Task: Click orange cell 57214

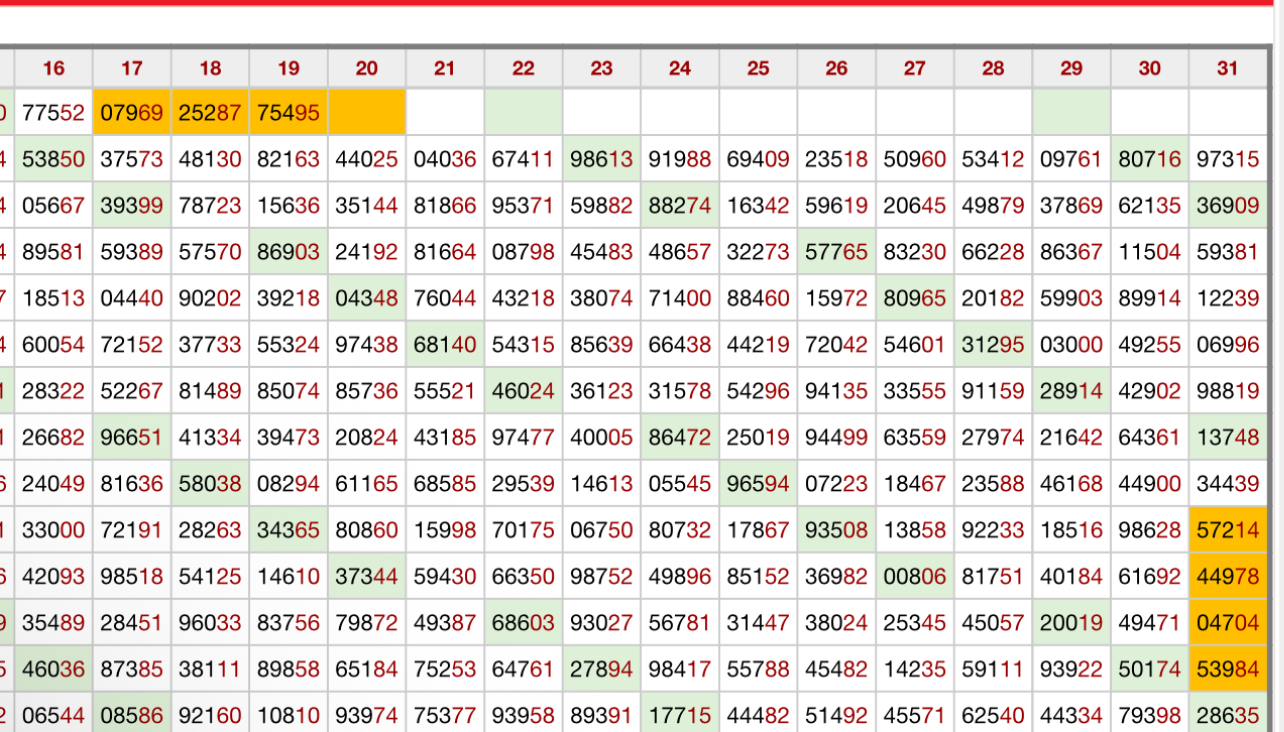Action: point(1227,530)
